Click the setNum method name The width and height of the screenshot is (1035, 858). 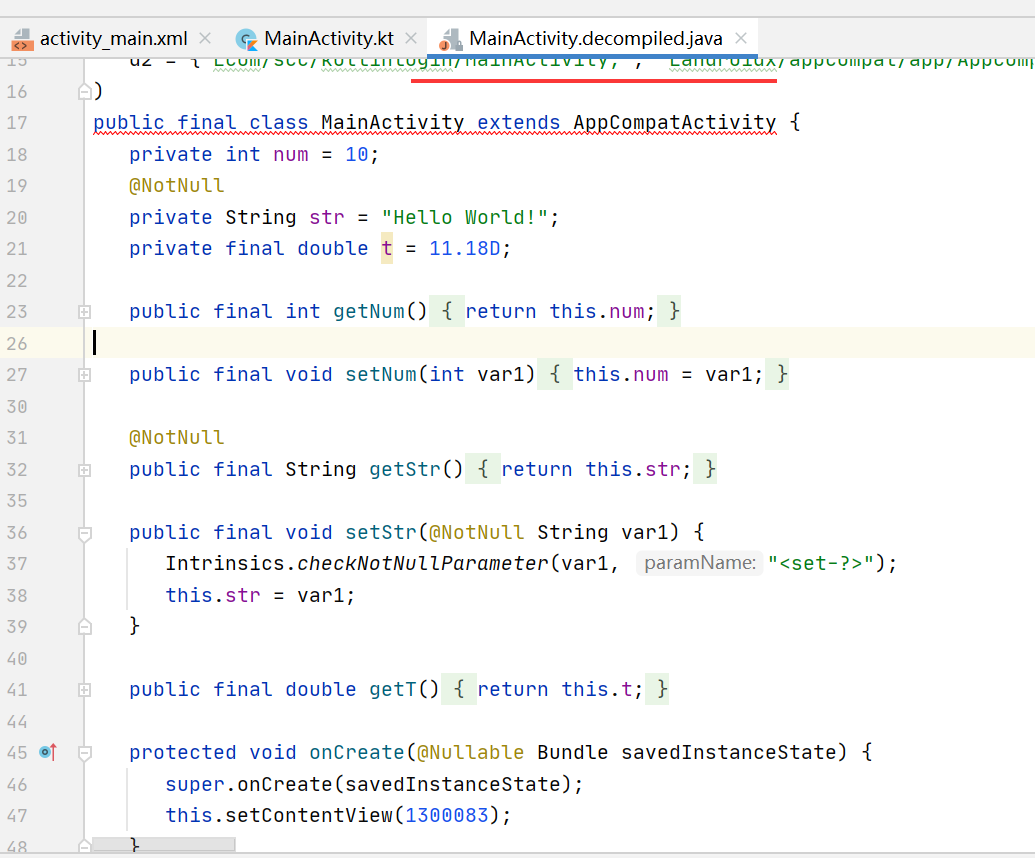[x=381, y=374]
